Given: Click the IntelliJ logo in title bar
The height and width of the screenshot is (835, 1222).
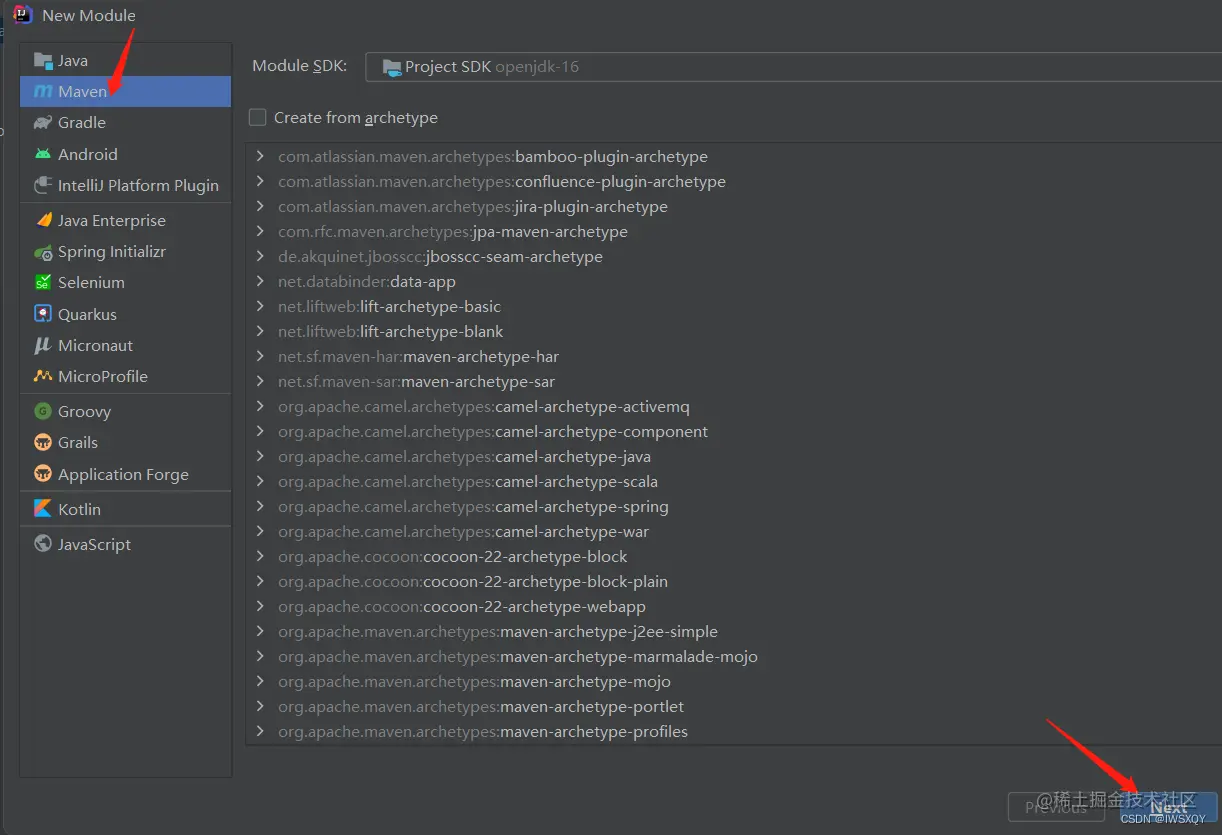Looking at the screenshot, I should (23, 15).
